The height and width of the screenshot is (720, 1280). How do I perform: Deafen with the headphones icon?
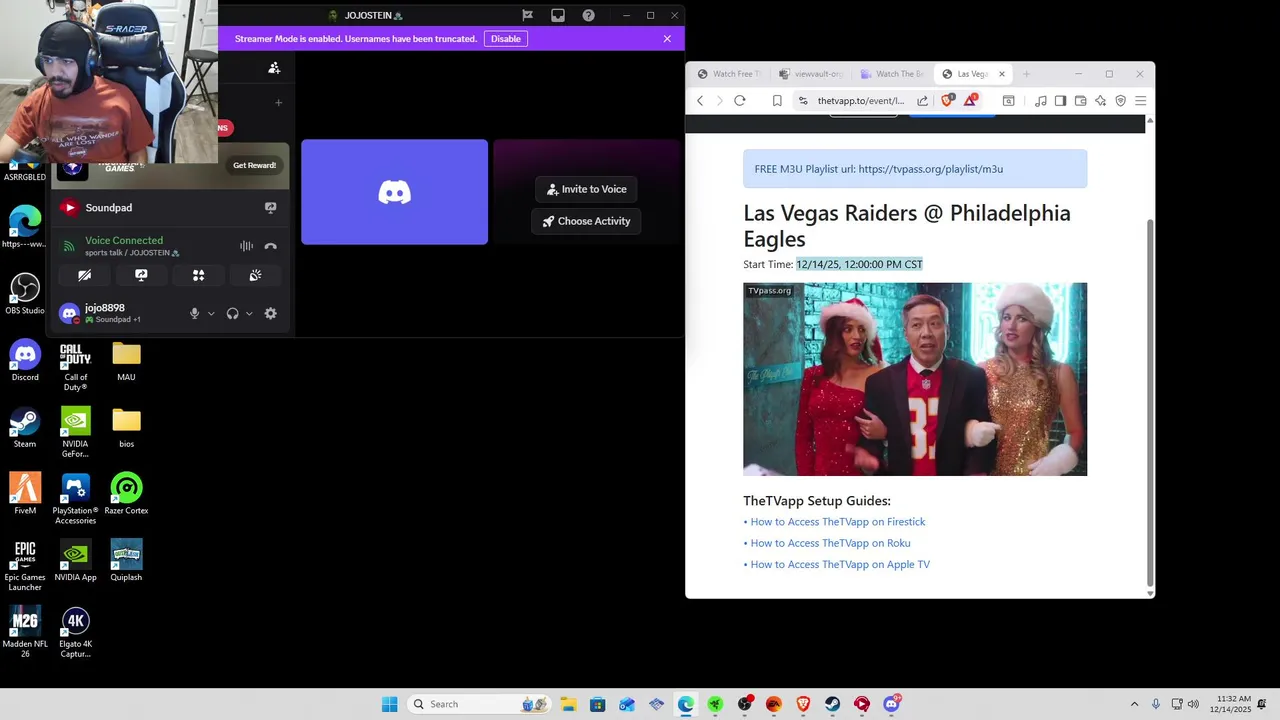click(x=232, y=313)
